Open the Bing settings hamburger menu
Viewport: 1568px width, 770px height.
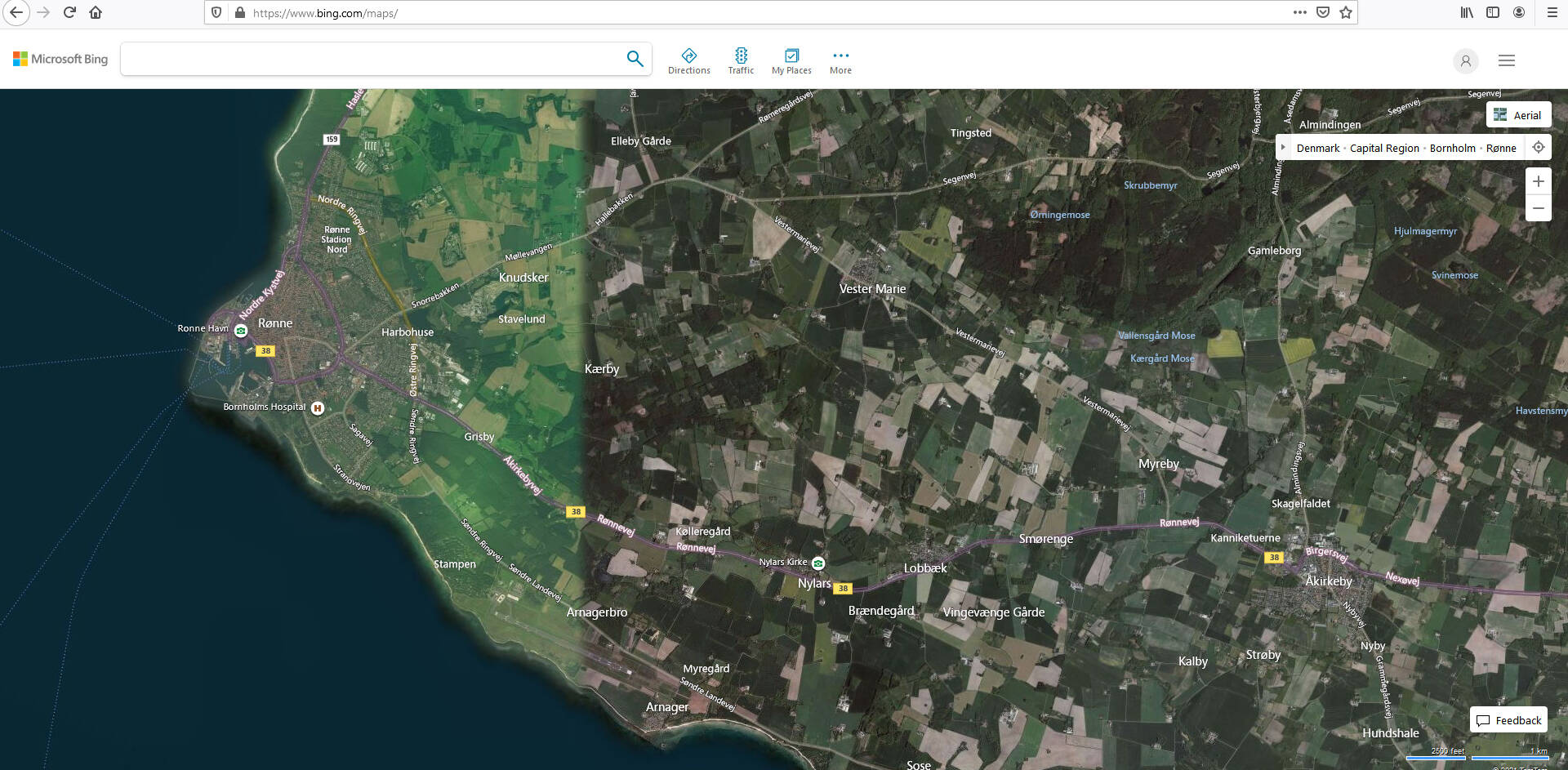coord(1507,60)
